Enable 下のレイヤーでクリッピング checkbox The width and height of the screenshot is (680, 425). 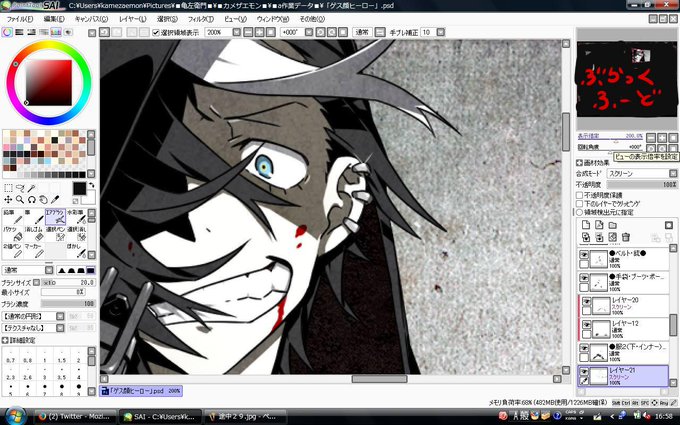coord(579,203)
